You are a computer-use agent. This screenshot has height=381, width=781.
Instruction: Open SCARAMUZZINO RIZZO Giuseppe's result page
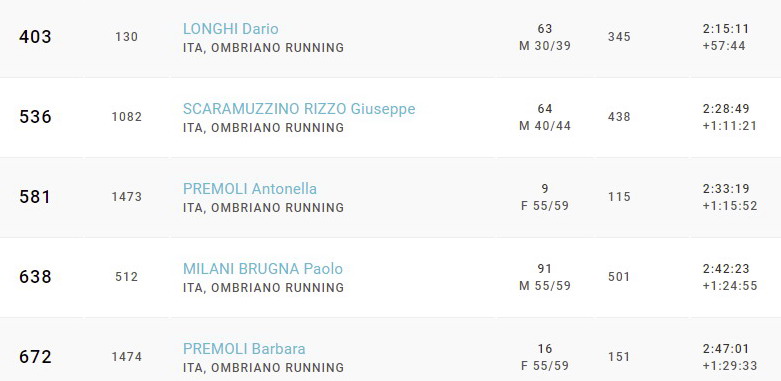coord(299,109)
